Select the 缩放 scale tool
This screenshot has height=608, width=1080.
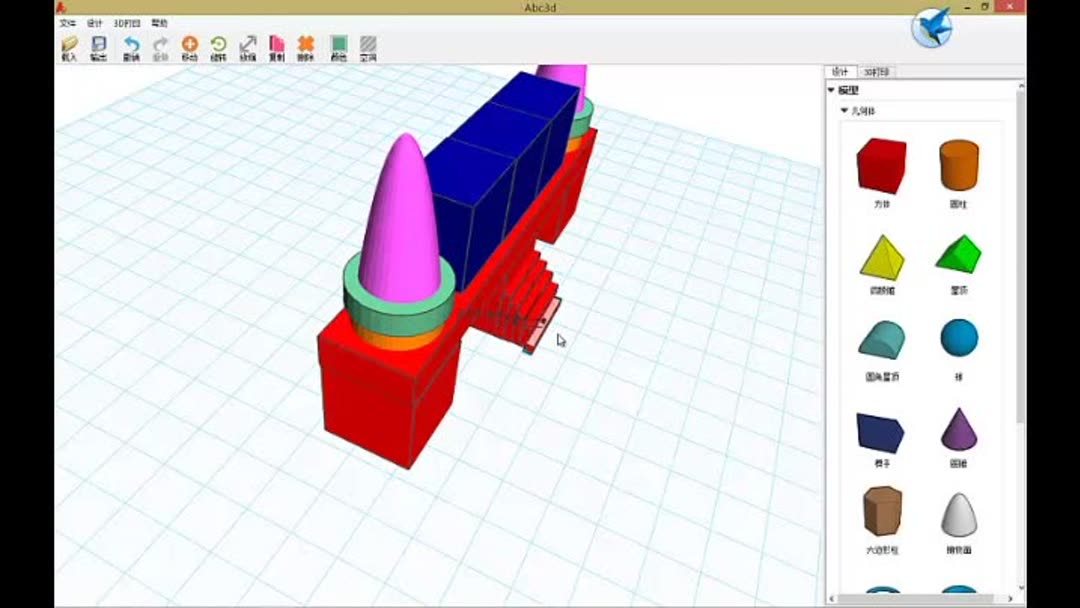click(x=248, y=47)
